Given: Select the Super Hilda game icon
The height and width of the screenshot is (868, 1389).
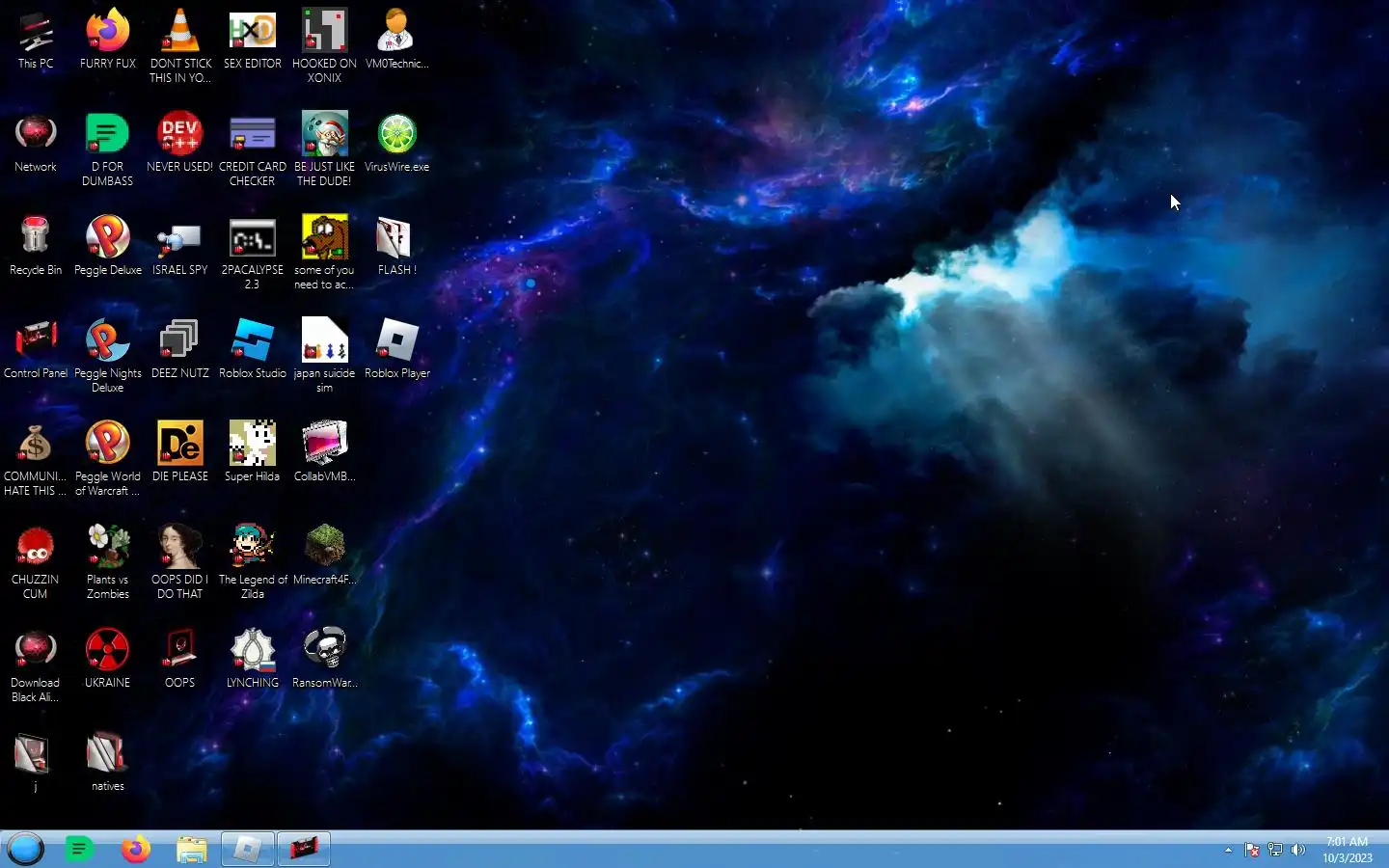Looking at the screenshot, I should click(x=253, y=453).
